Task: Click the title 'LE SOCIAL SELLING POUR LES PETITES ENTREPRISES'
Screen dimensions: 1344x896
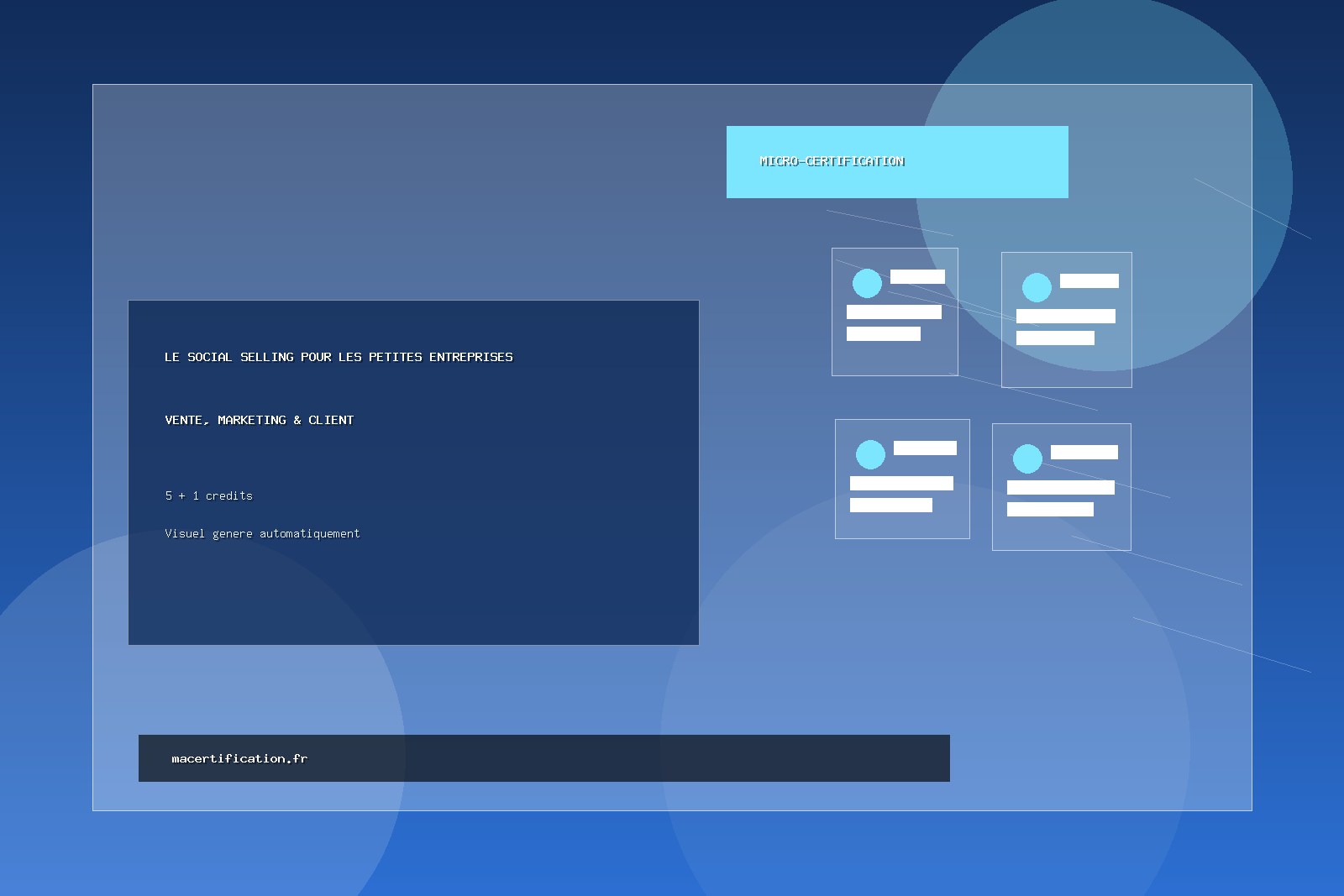Action: (339, 357)
